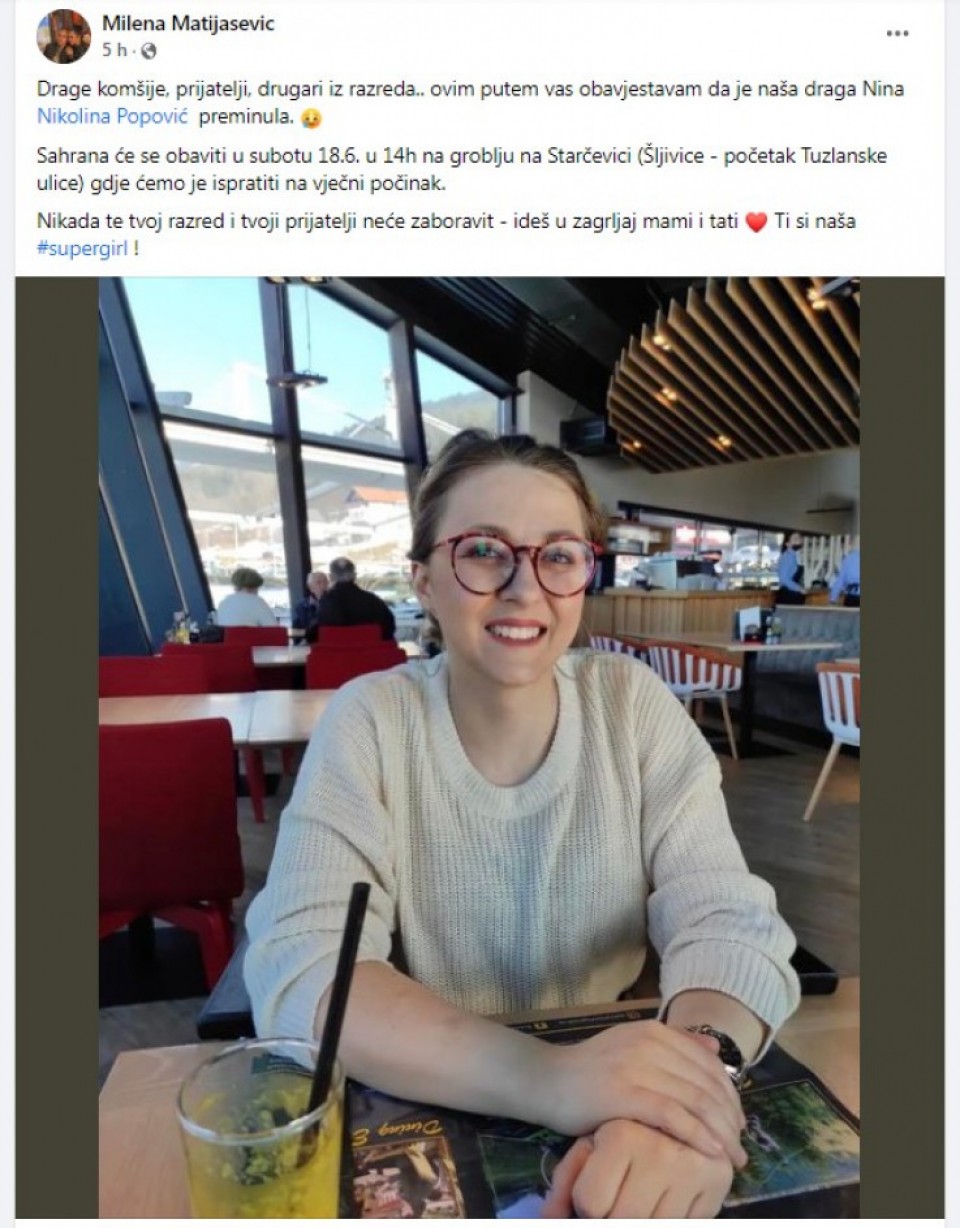Click the dark margin left of the photo
This screenshot has width=960, height=1228.
click(x=57, y=747)
